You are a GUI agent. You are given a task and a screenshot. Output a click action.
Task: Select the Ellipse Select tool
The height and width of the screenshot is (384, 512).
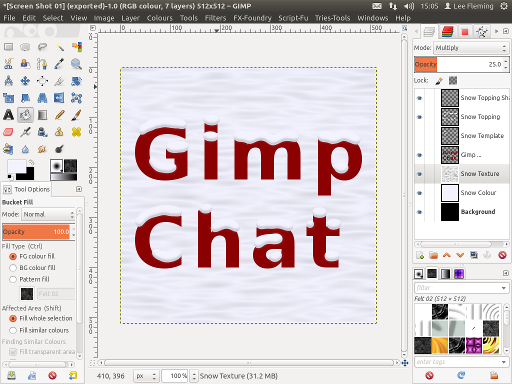[x=25, y=47]
